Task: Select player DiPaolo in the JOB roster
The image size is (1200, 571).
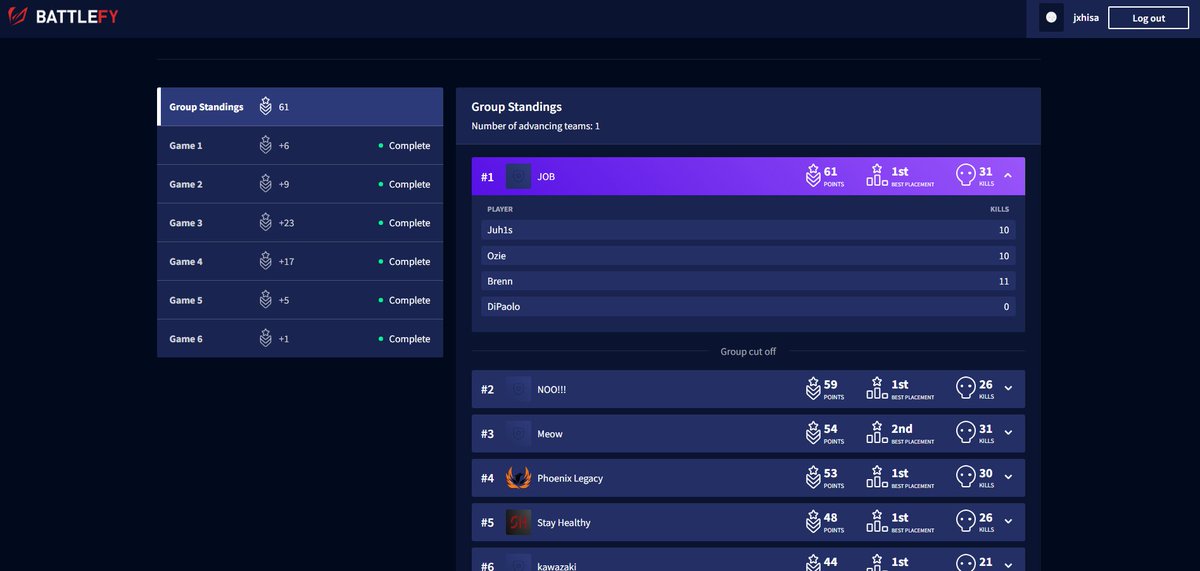Action: pyautogui.click(x=748, y=307)
